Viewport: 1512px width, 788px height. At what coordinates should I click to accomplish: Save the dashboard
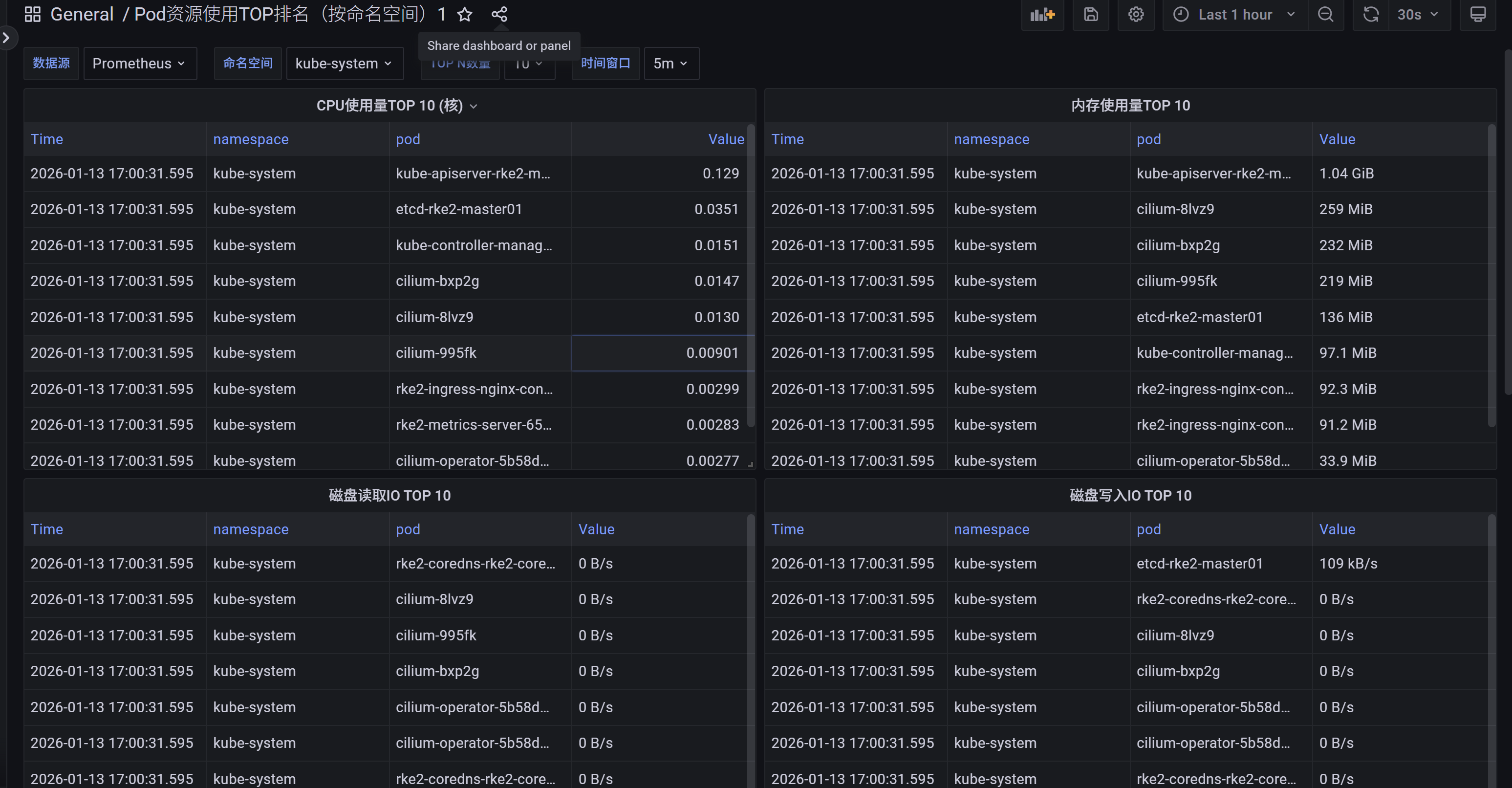[x=1091, y=14]
